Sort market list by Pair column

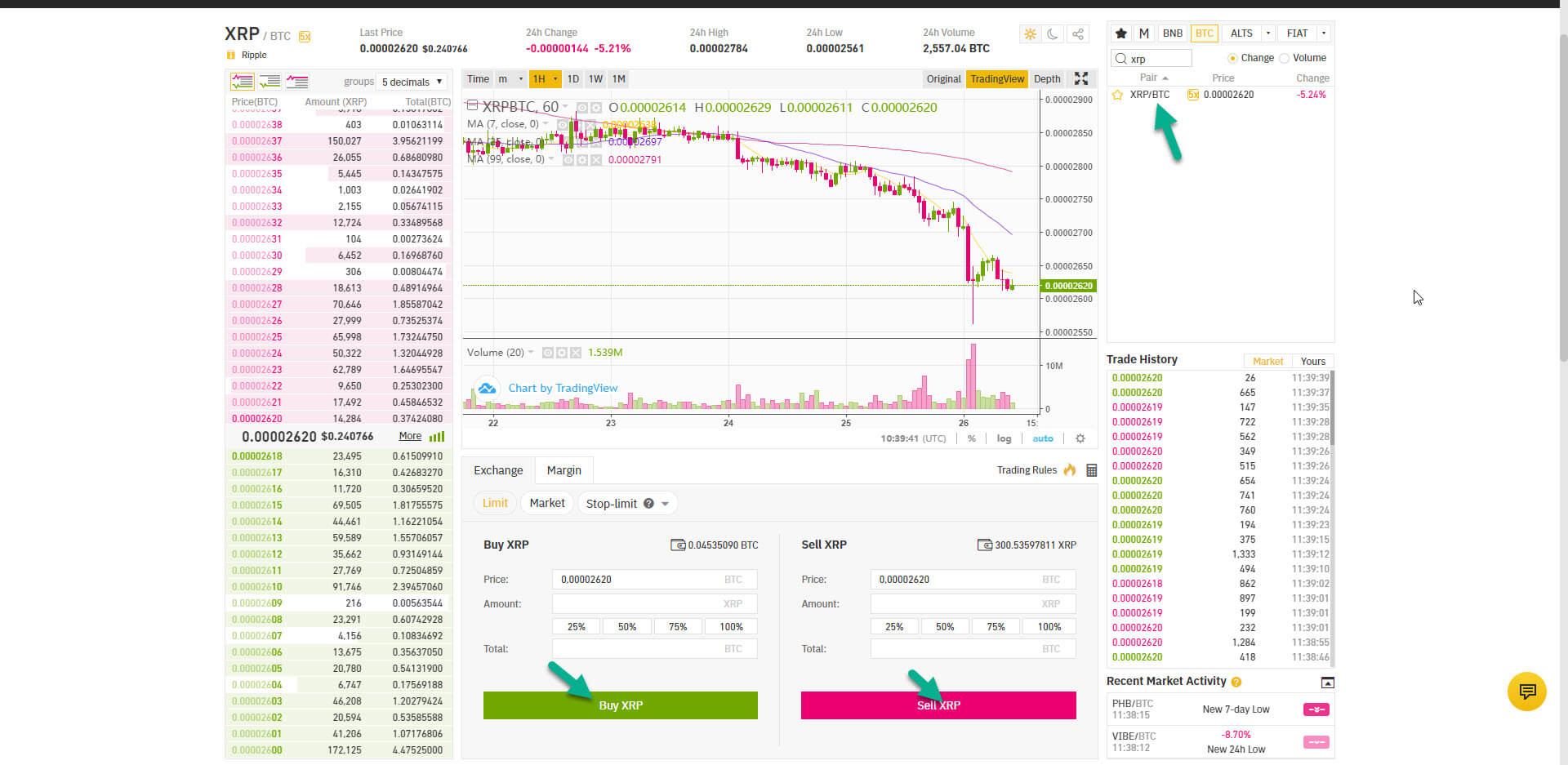coord(1154,78)
